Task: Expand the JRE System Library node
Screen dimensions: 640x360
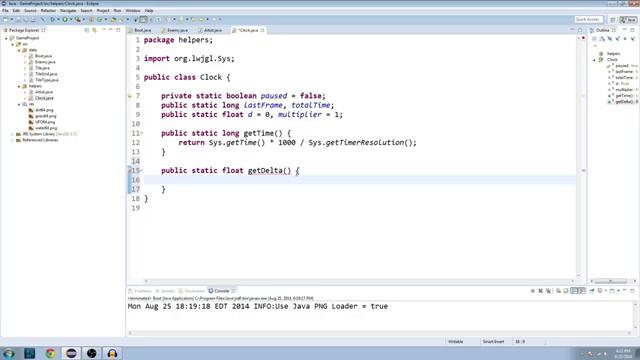Action: point(13,134)
